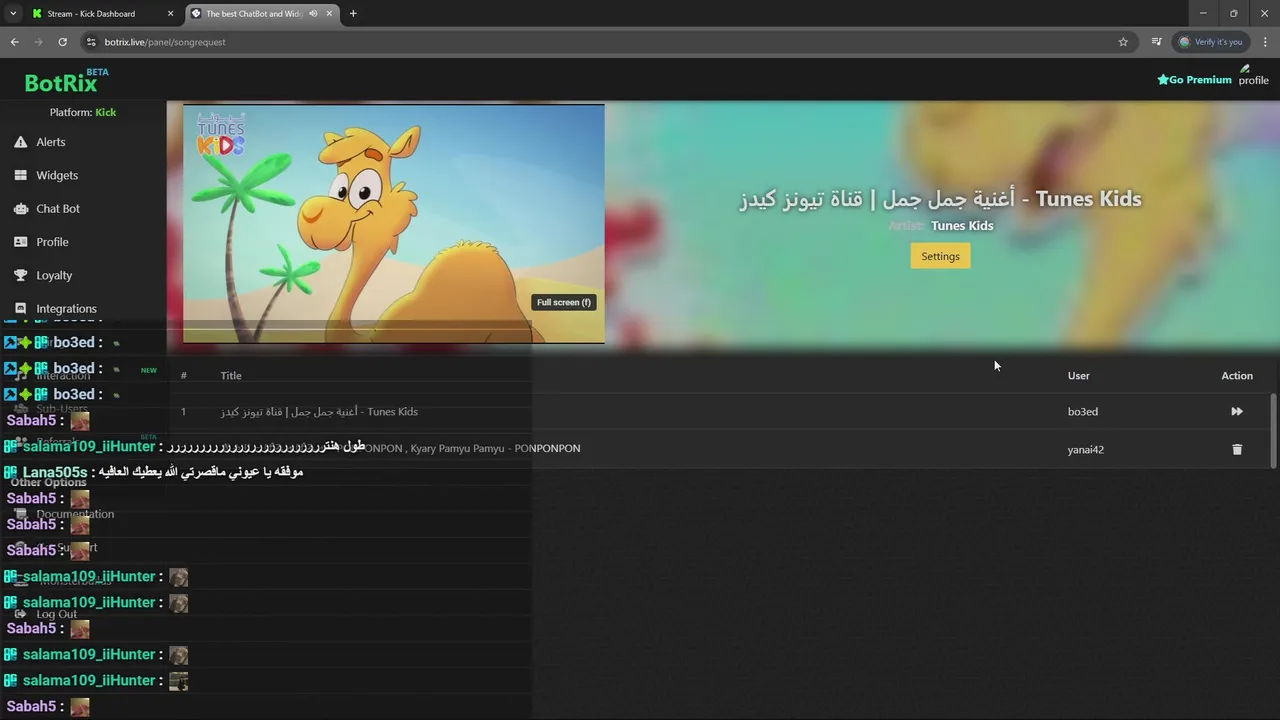Click the Log Out sidebar item

coord(46,614)
